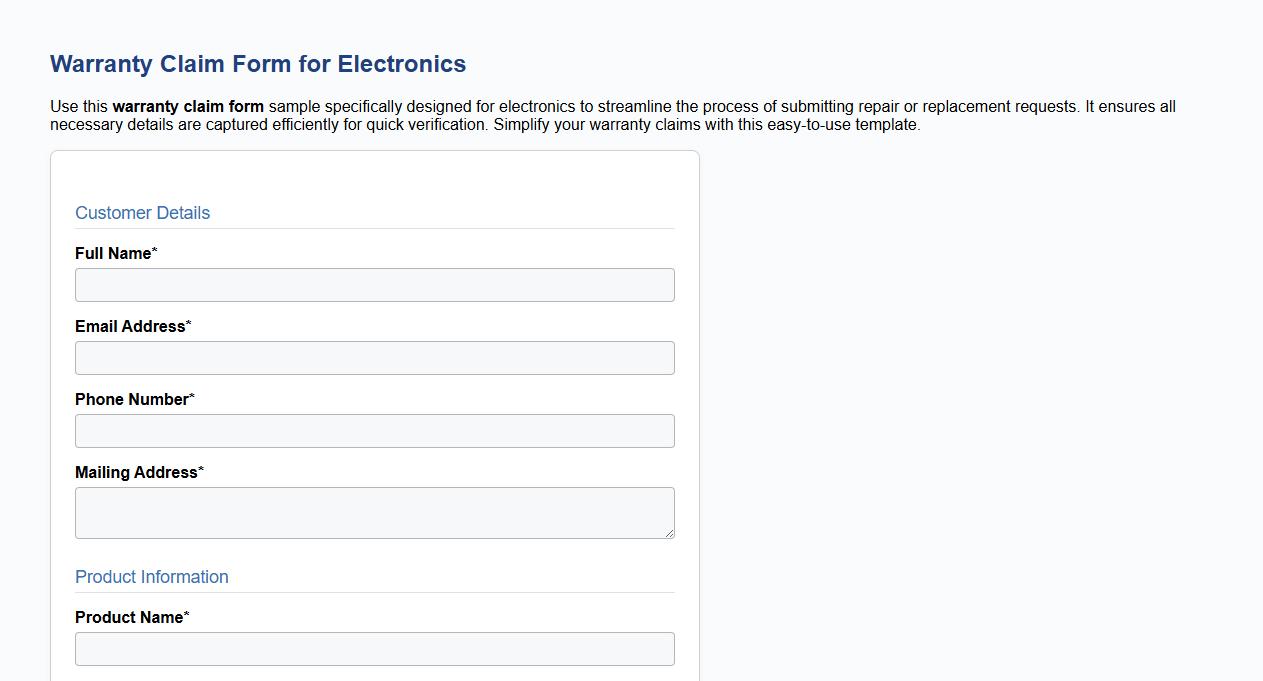Click the Product Name input field
This screenshot has height=681, width=1263.
tap(374, 648)
